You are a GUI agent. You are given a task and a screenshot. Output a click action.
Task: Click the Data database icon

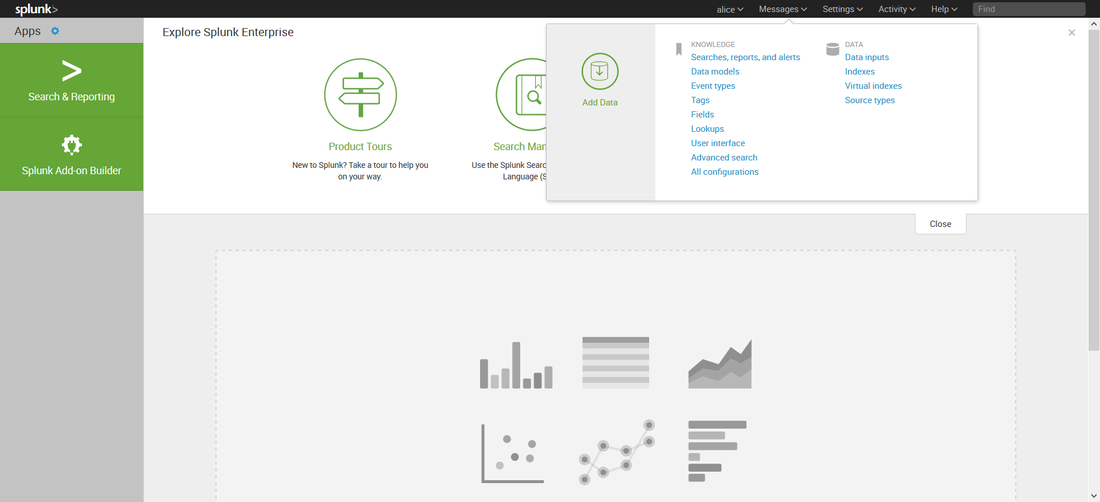coord(833,49)
